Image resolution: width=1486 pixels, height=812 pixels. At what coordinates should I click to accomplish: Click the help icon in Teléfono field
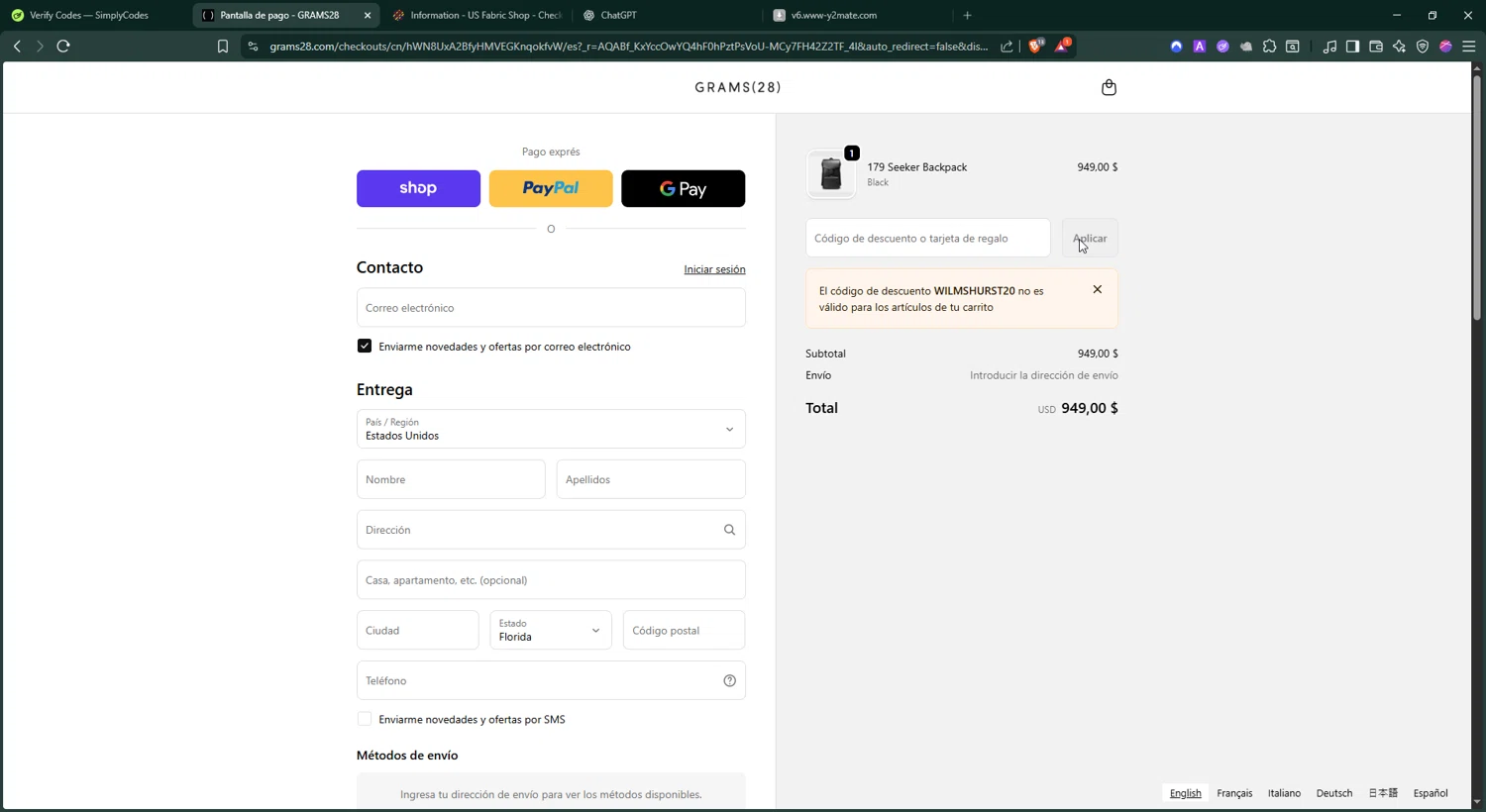click(x=729, y=680)
